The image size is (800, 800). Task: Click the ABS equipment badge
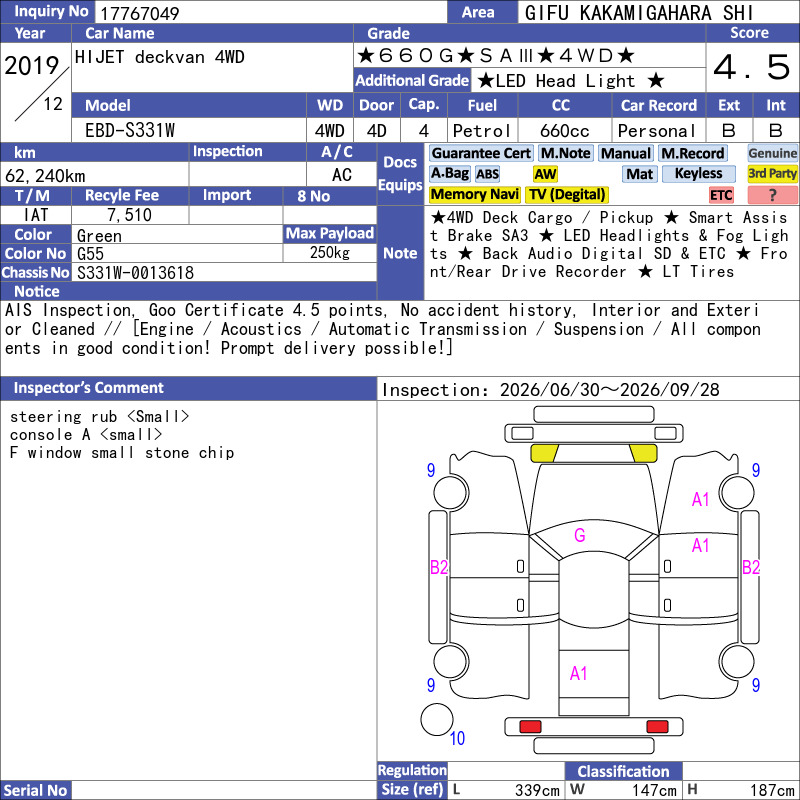tap(487, 174)
